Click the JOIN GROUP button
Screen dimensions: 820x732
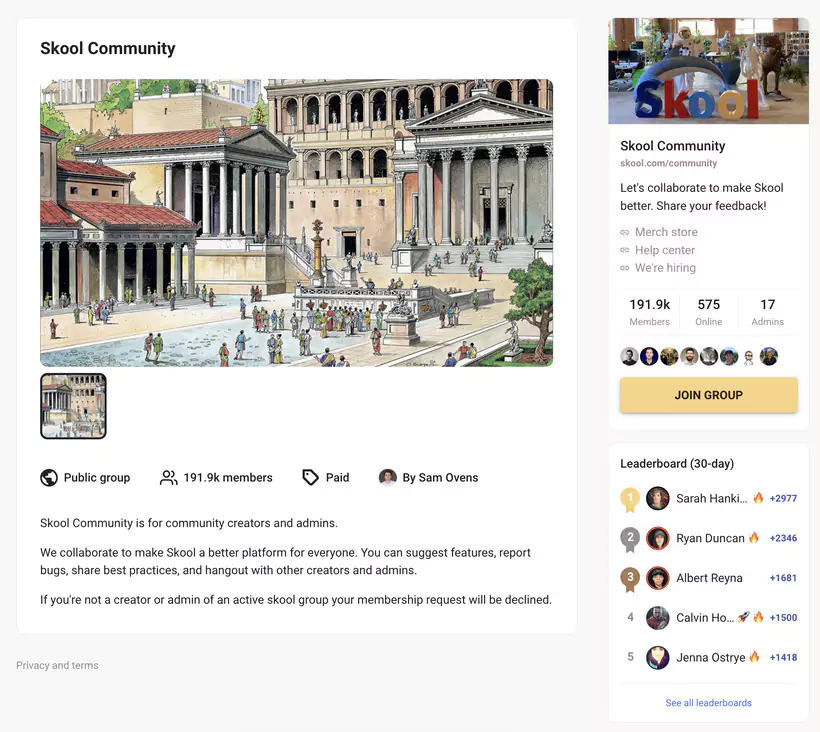click(x=709, y=395)
